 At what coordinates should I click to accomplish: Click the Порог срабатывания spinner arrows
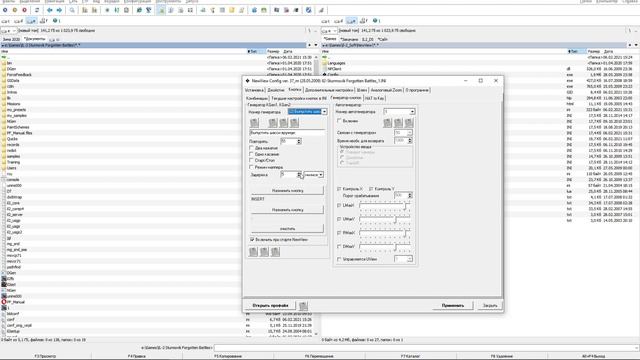click(x=410, y=196)
